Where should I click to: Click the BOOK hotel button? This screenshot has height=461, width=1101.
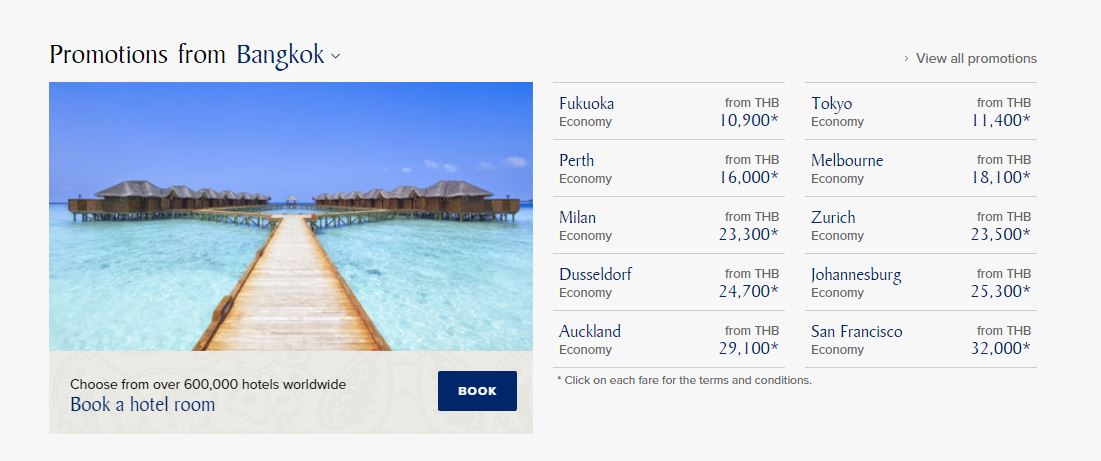pyautogui.click(x=477, y=391)
